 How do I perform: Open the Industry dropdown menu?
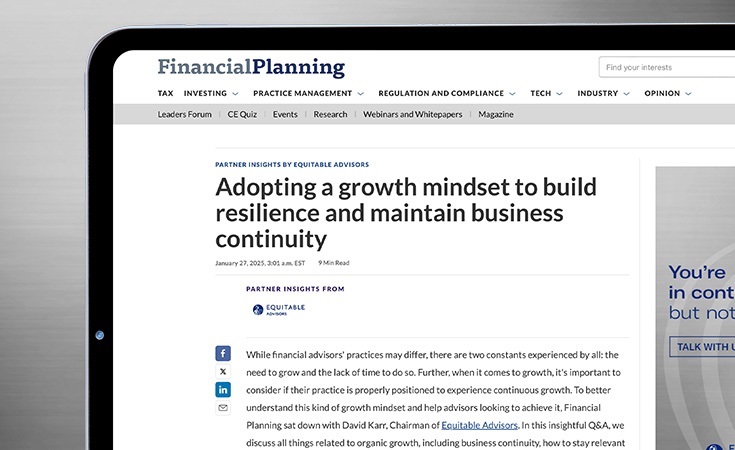point(626,94)
